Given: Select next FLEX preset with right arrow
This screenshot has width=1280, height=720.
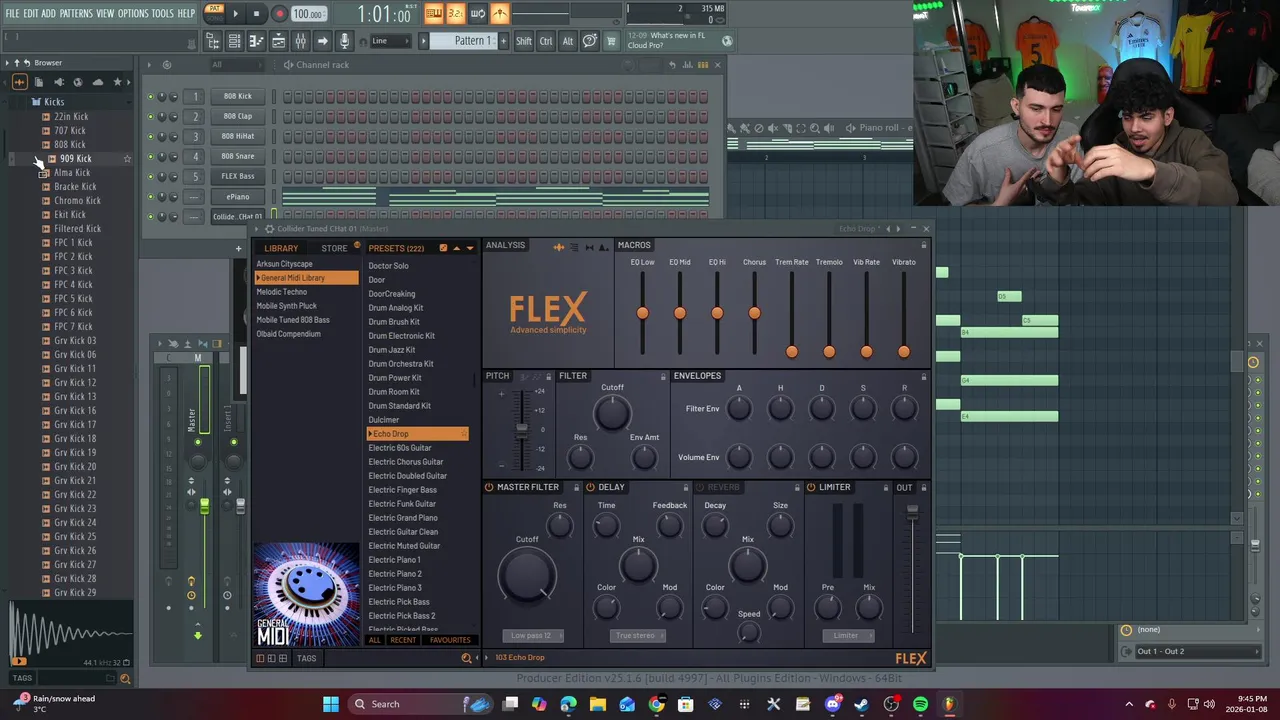Looking at the screenshot, I should coord(899,229).
